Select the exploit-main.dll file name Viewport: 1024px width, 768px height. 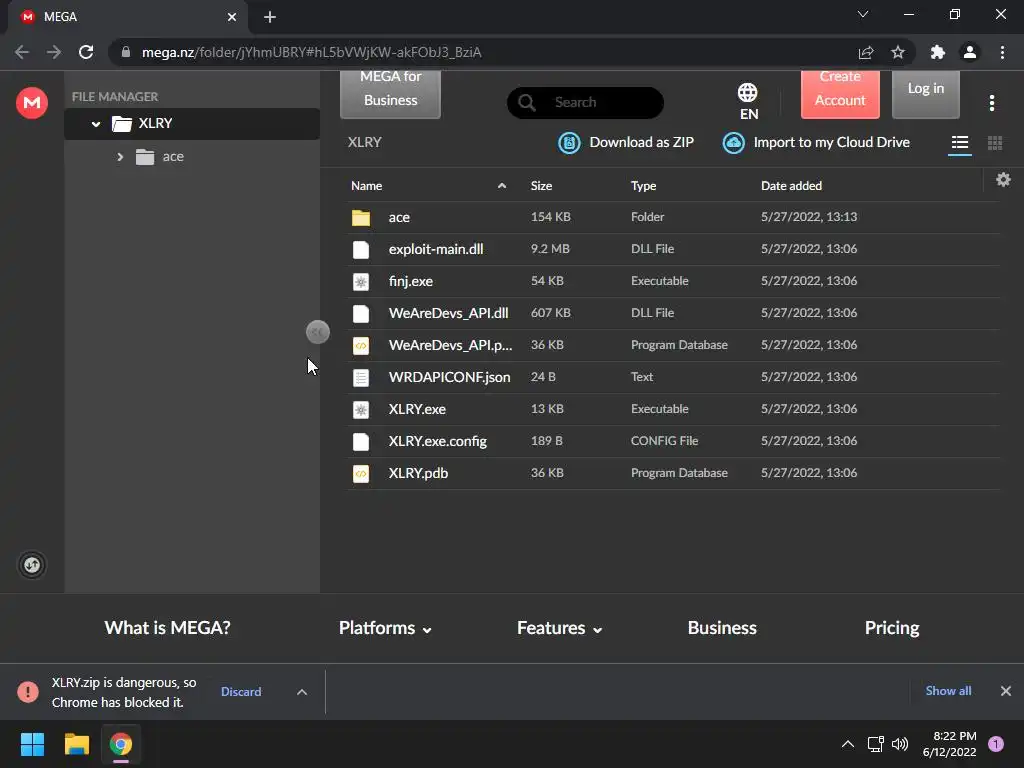tap(436, 249)
